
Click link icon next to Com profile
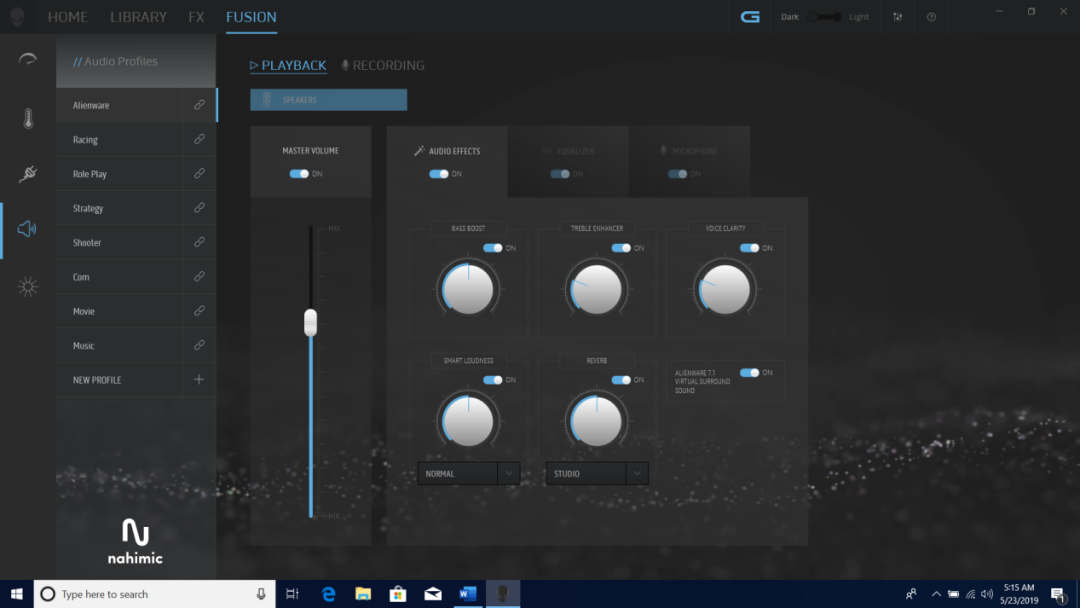[x=199, y=277]
